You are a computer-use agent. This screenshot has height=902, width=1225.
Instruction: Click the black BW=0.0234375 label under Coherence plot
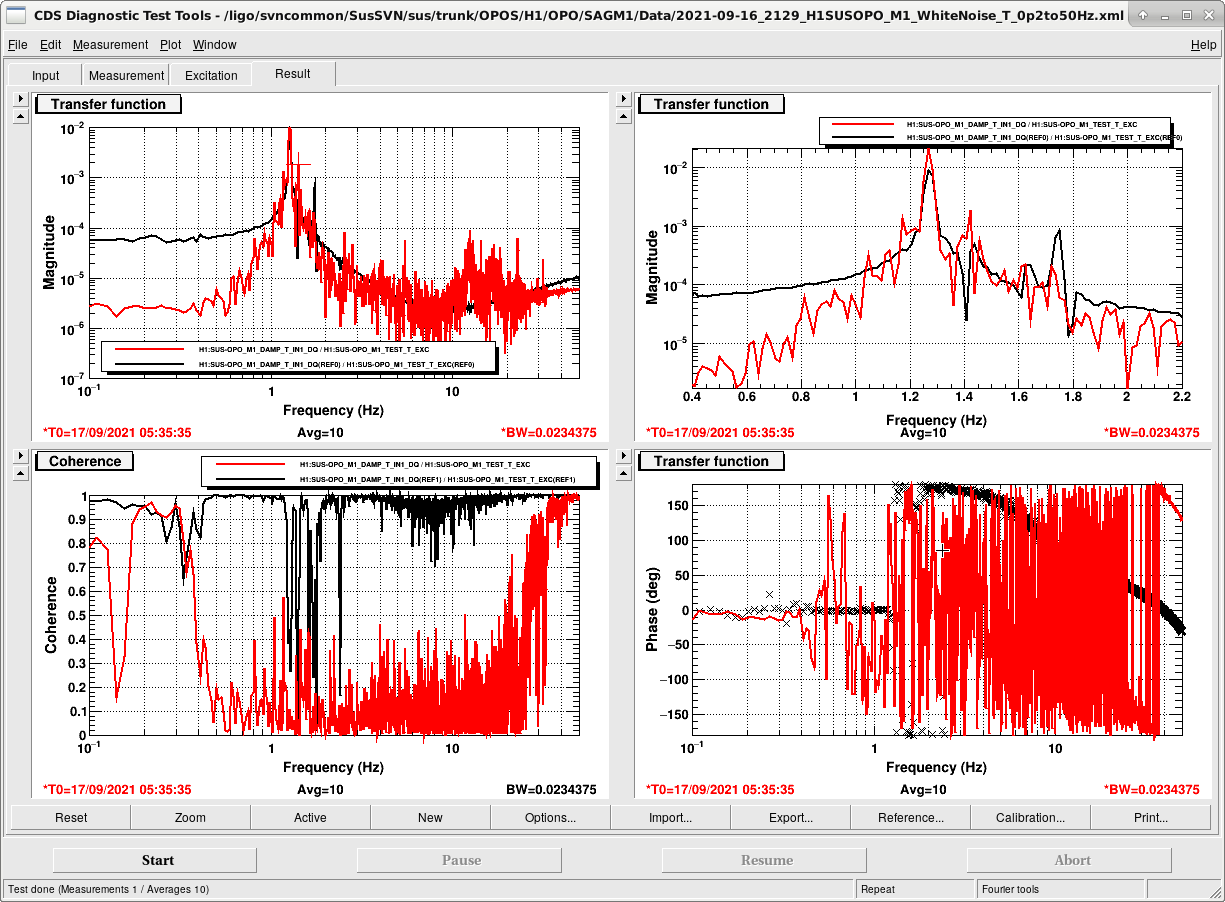click(x=551, y=790)
